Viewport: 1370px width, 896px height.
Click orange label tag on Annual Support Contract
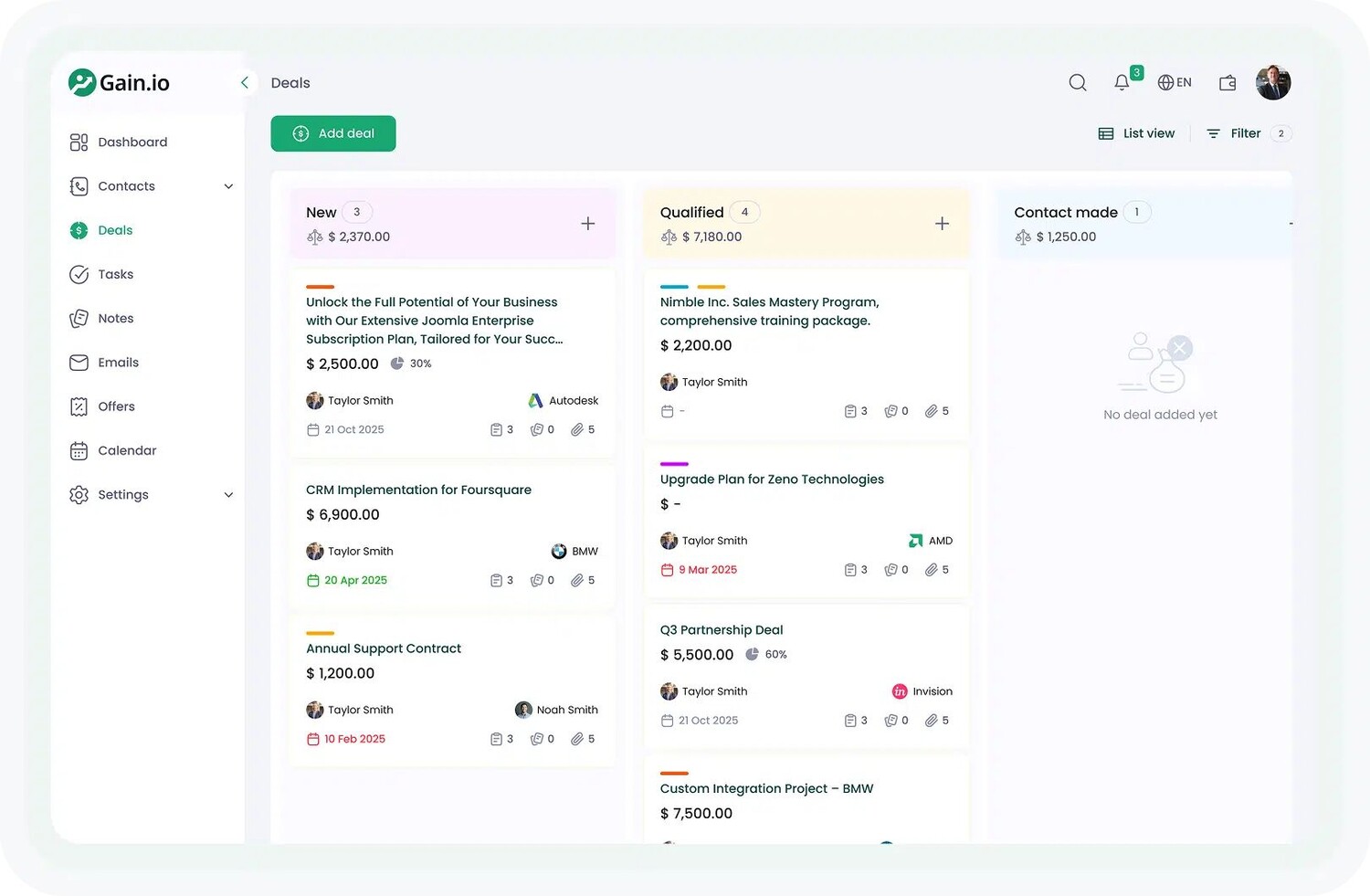pos(320,633)
